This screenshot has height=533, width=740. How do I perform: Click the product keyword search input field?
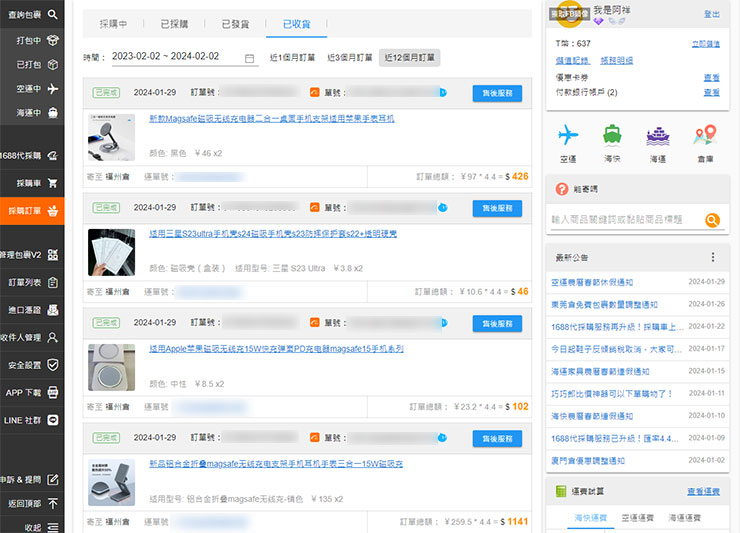625,220
